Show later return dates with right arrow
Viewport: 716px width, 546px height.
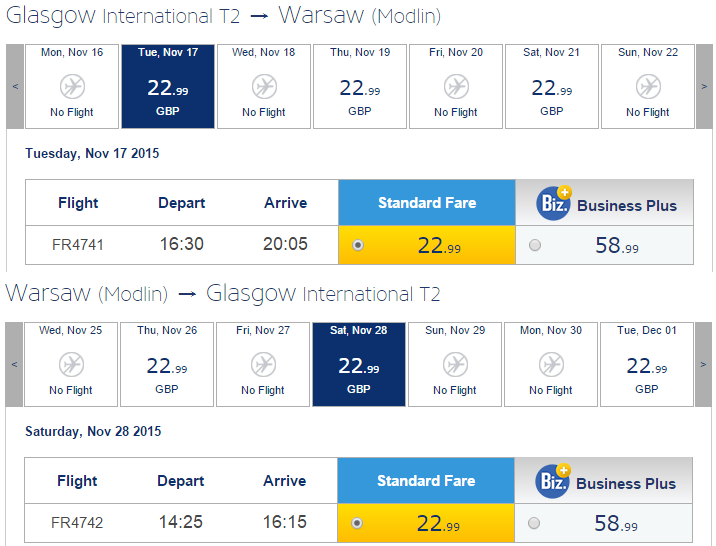tap(703, 364)
